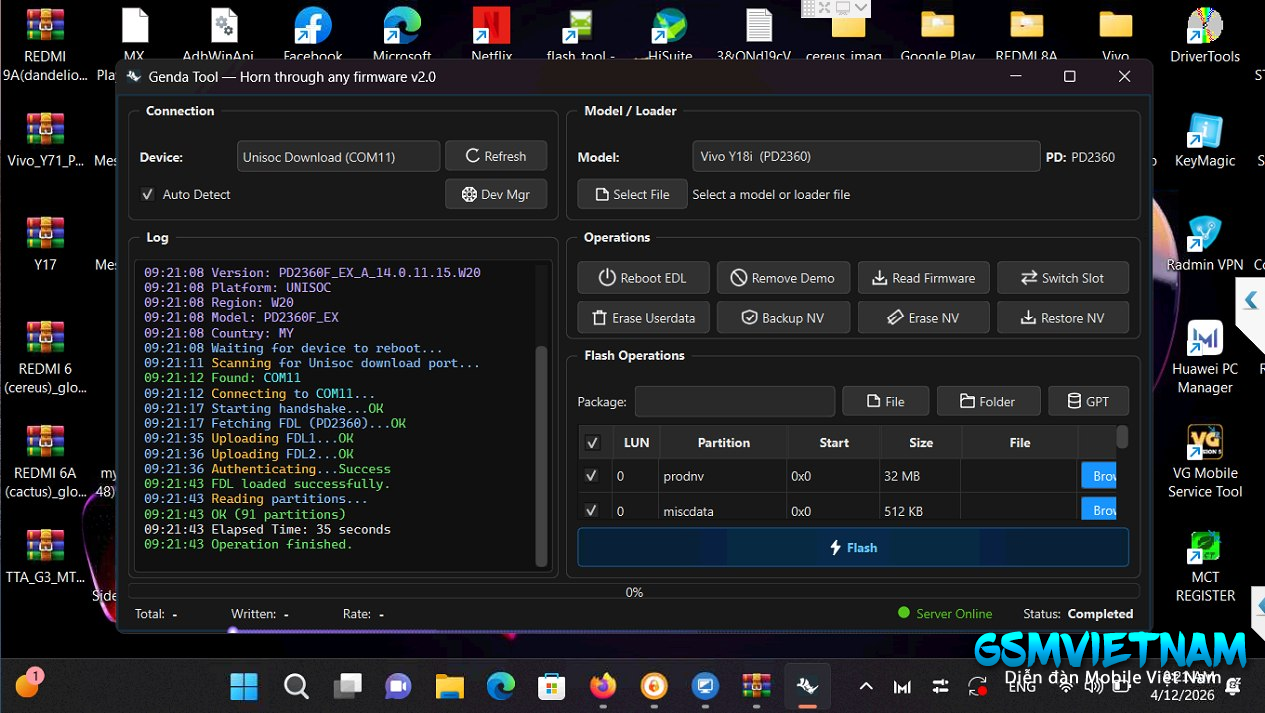Show hidden system tray icons chevron
This screenshot has width=1265, height=713.
866,686
